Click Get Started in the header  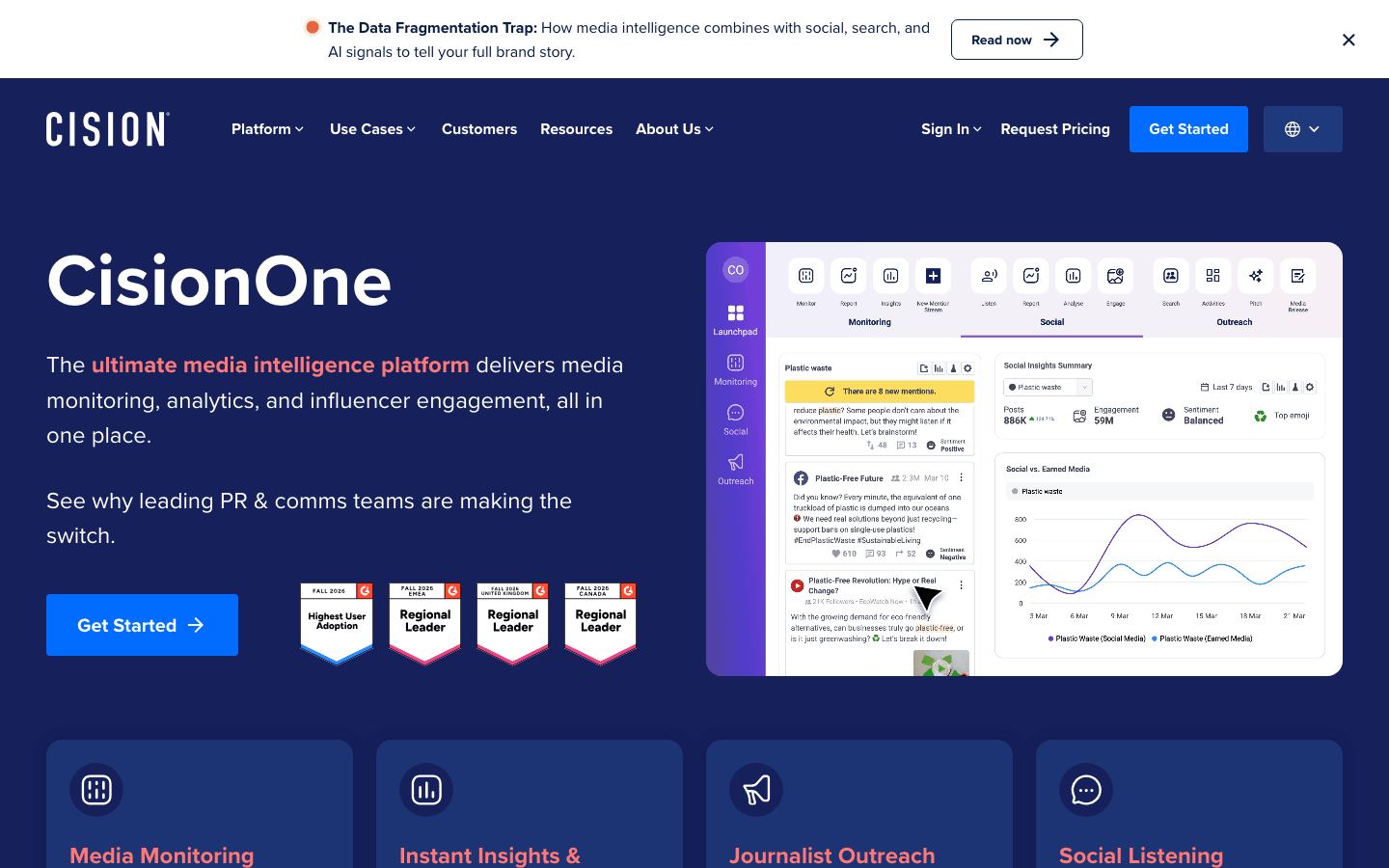[x=1188, y=129]
